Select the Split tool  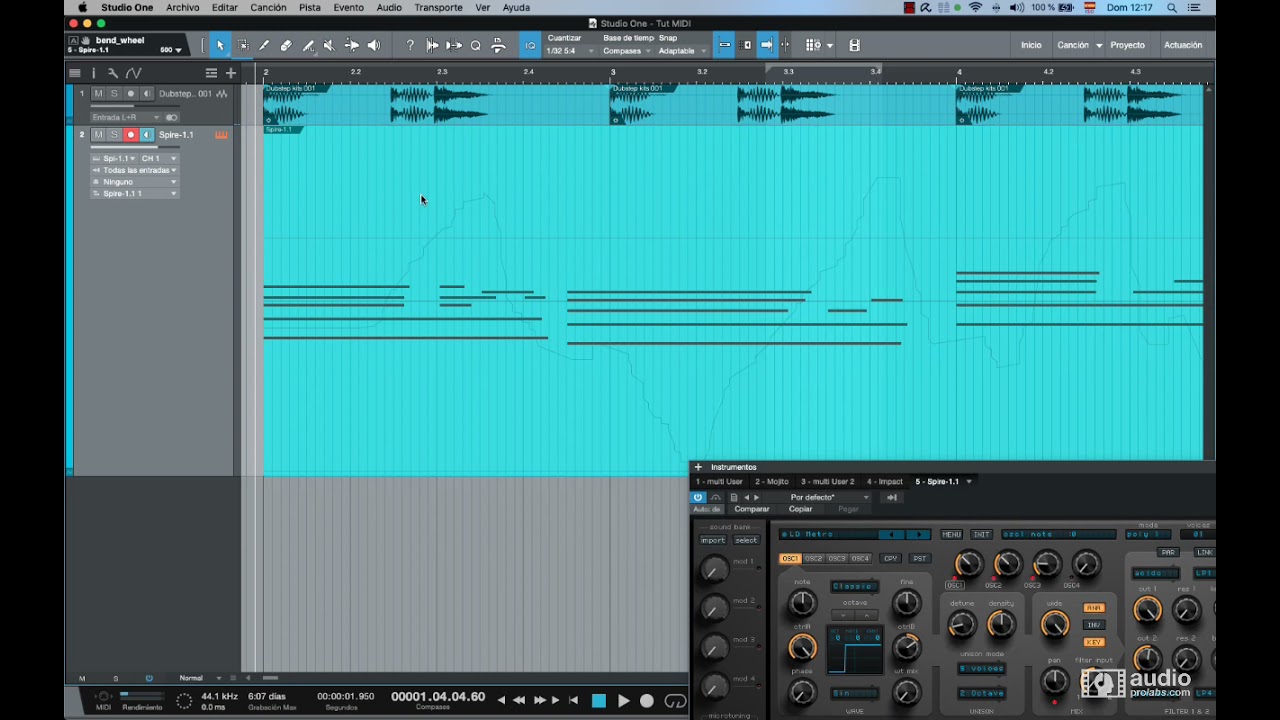264,45
